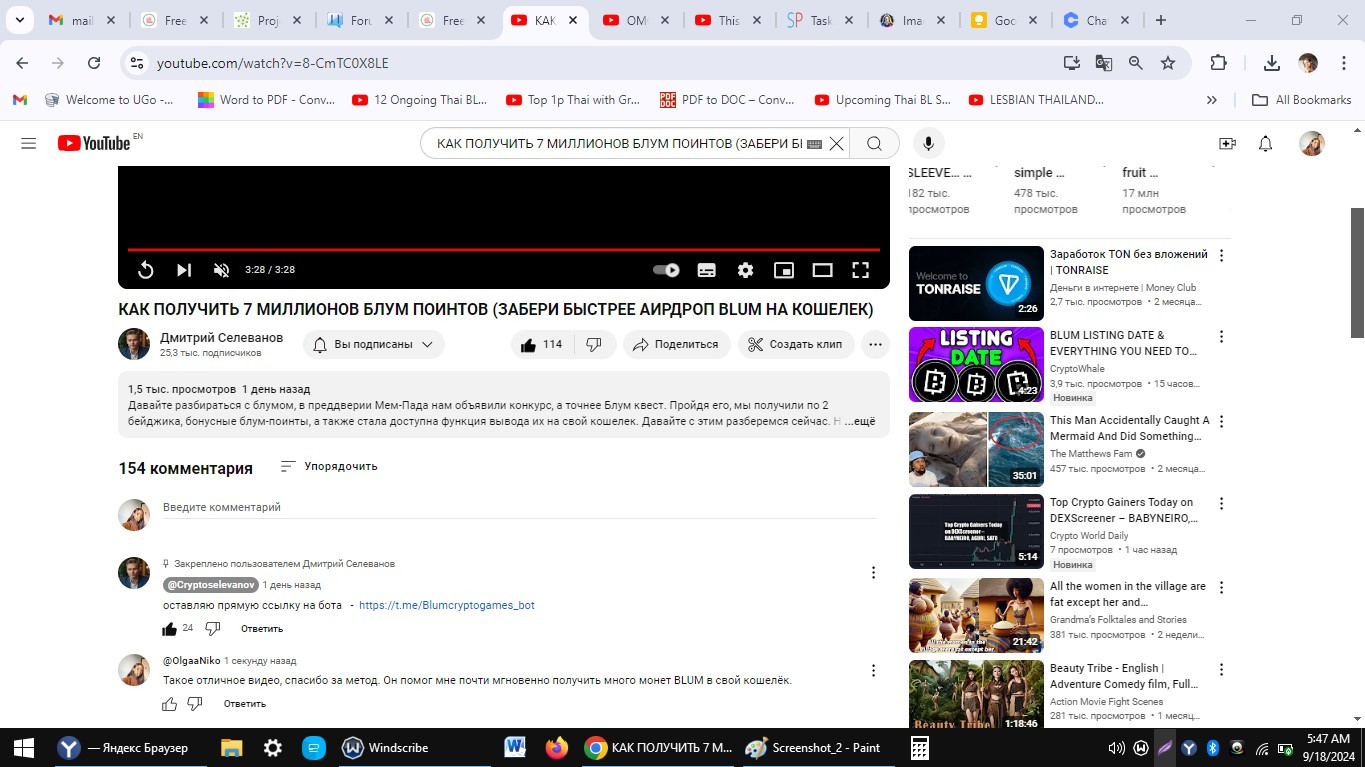Open Windows Start menu
This screenshot has height=767, width=1365.
click(x=23, y=748)
